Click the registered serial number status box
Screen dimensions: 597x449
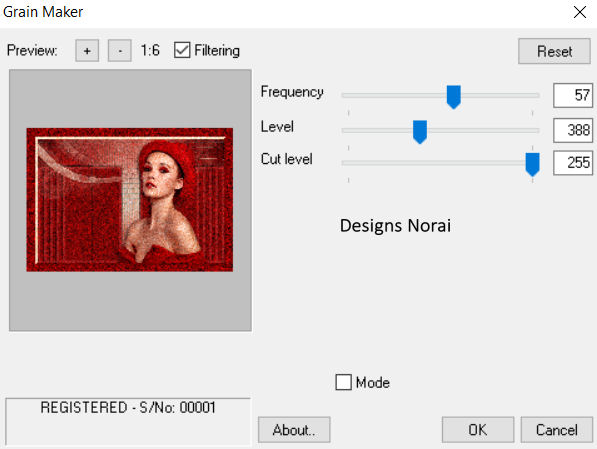(128, 421)
